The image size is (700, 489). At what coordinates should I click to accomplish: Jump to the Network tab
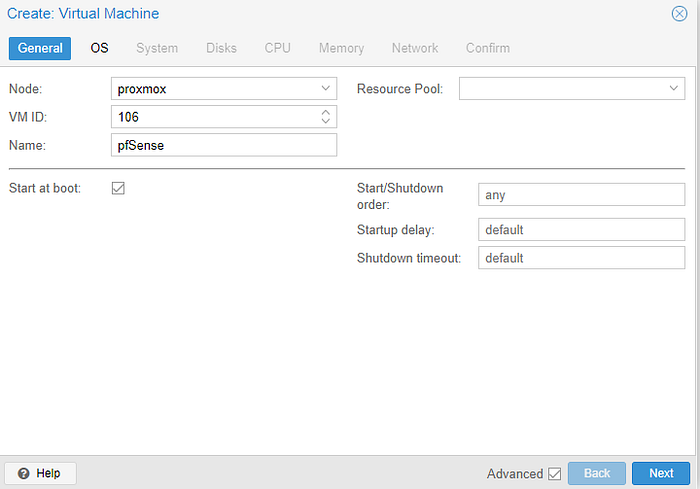tap(415, 48)
